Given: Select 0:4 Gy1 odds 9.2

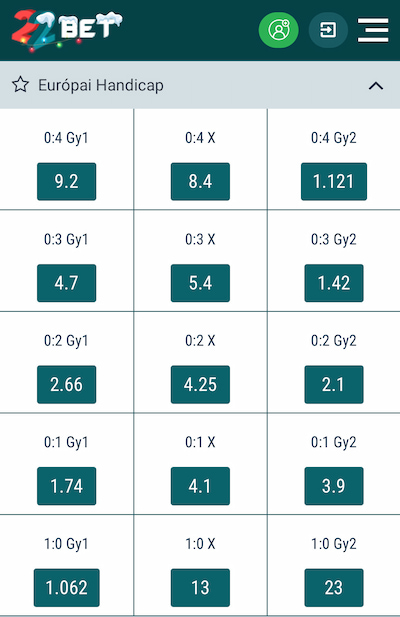Looking at the screenshot, I should point(66,181).
